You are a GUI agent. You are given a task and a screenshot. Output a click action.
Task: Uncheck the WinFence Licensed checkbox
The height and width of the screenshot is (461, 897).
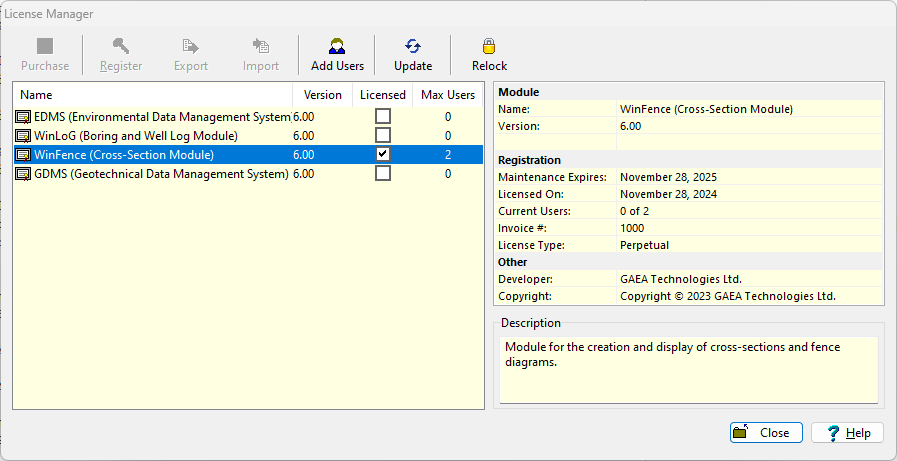coord(383,155)
